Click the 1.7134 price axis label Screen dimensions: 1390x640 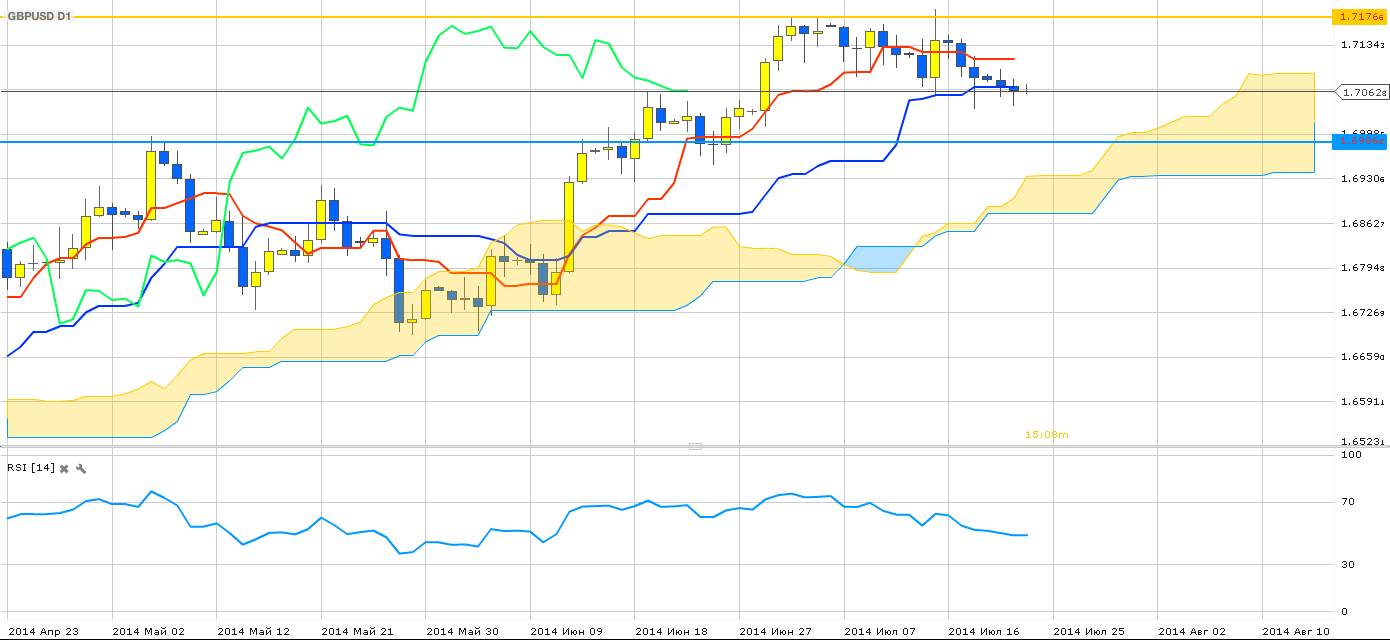pyautogui.click(x=1362, y=44)
